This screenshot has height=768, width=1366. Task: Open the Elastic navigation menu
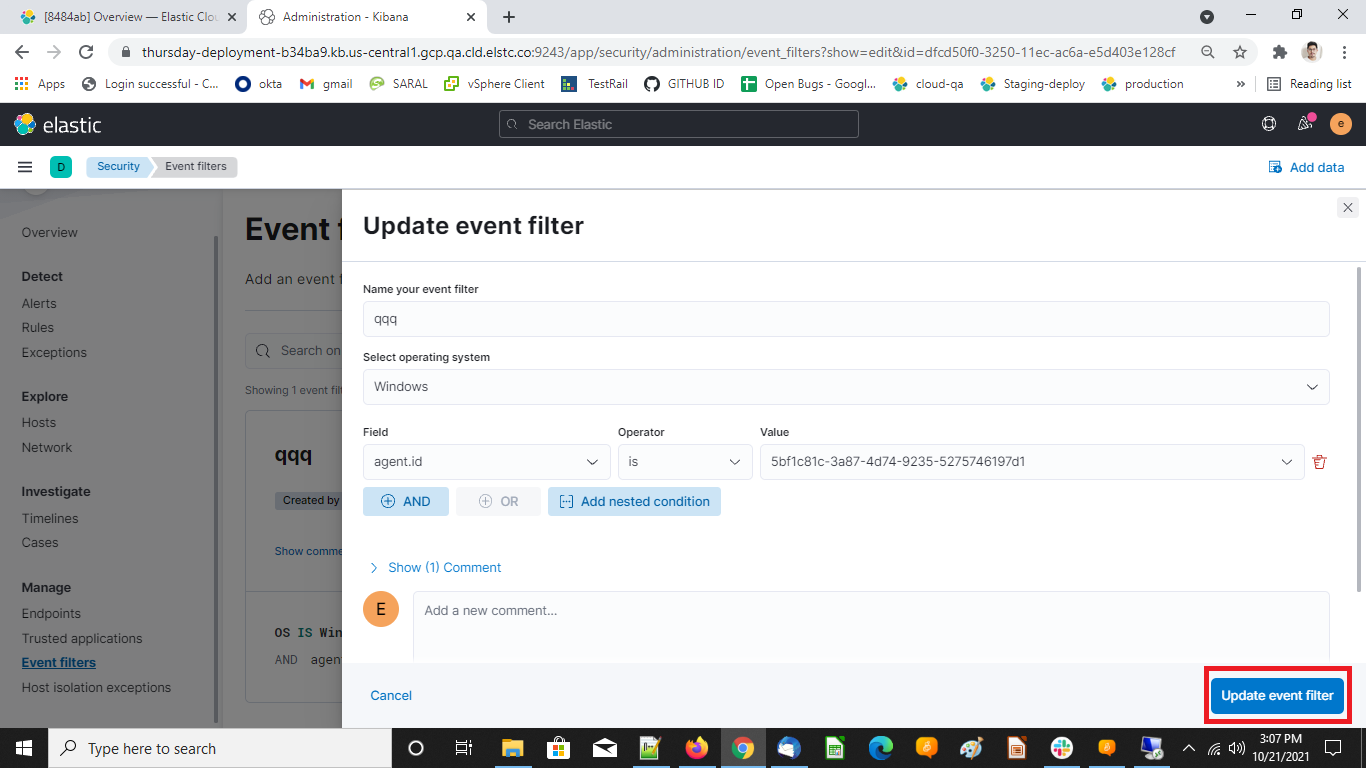pos(25,167)
